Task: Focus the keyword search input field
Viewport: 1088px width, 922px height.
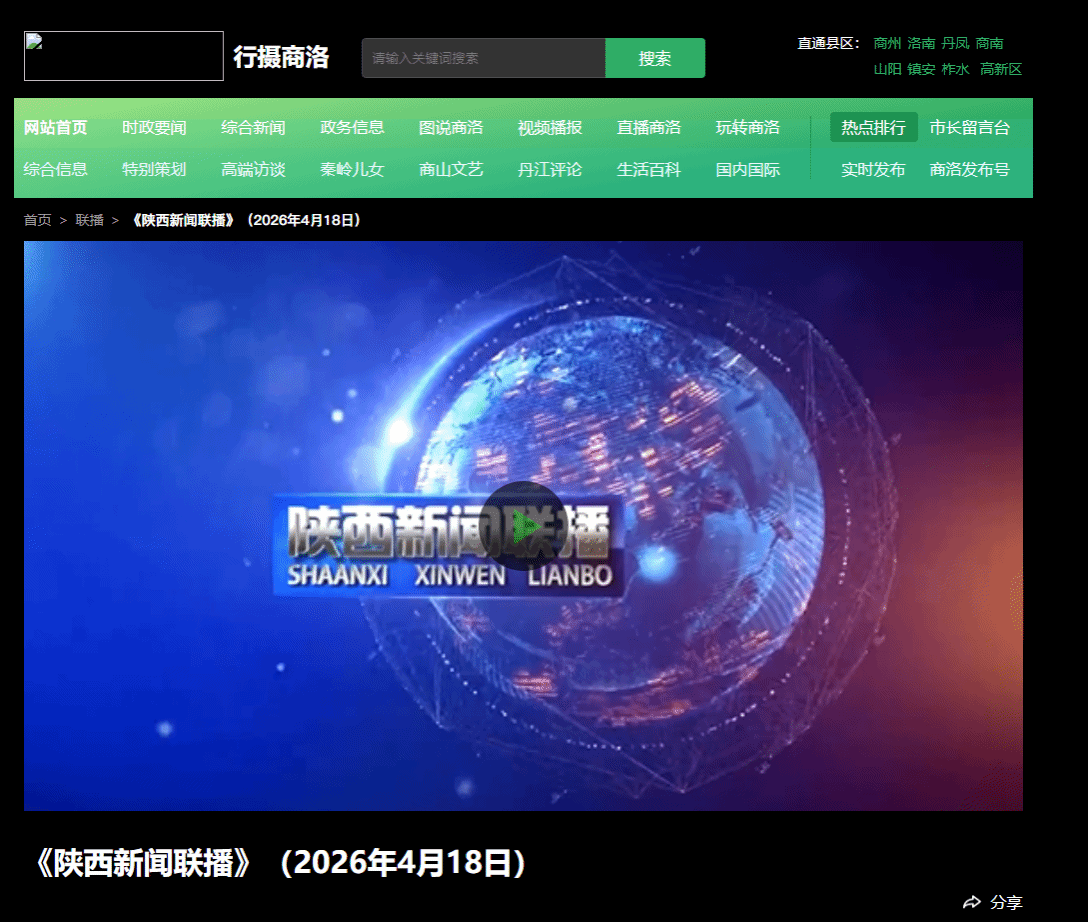Action: tap(483, 58)
